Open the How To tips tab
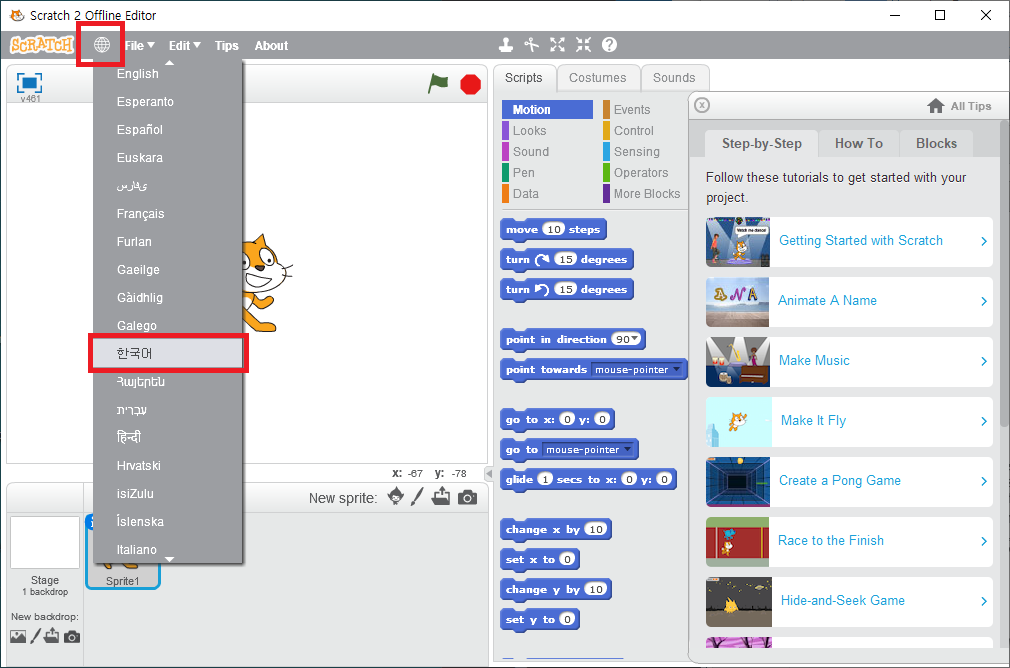Image resolution: width=1010 pixels, height=668 pixels. tap(858, 143)
